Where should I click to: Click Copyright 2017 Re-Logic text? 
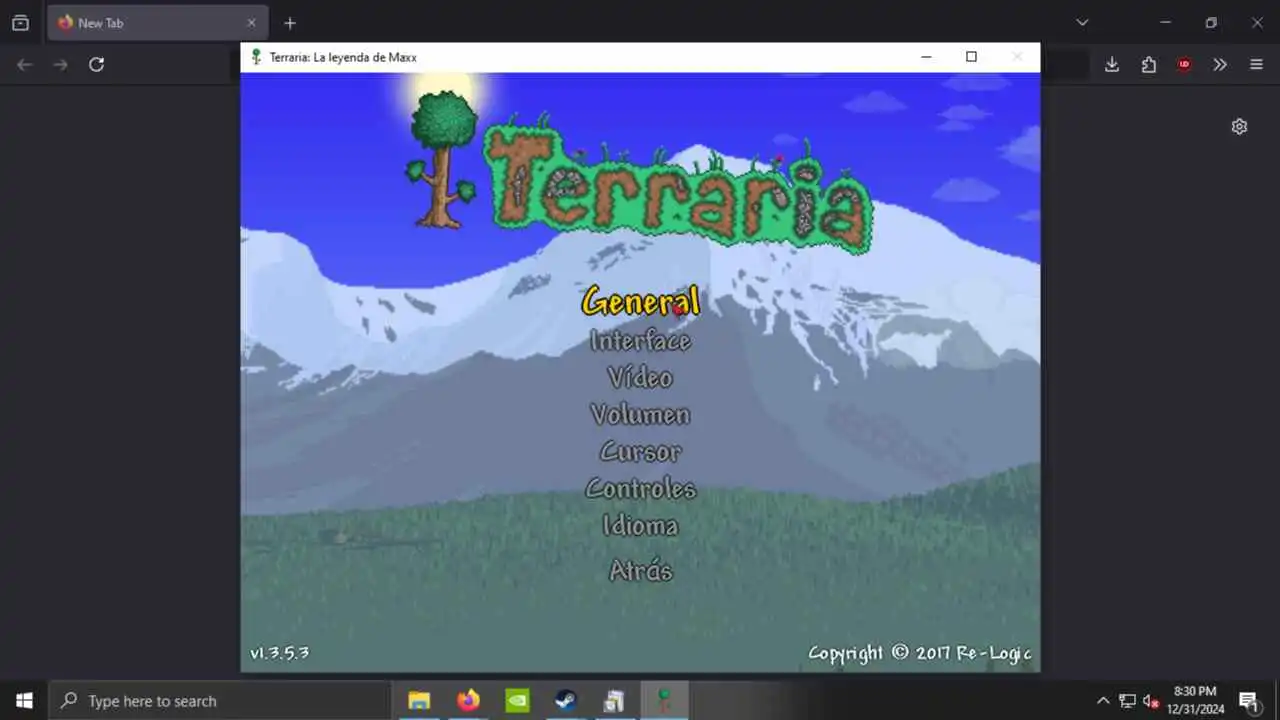[x=919, y=653]
